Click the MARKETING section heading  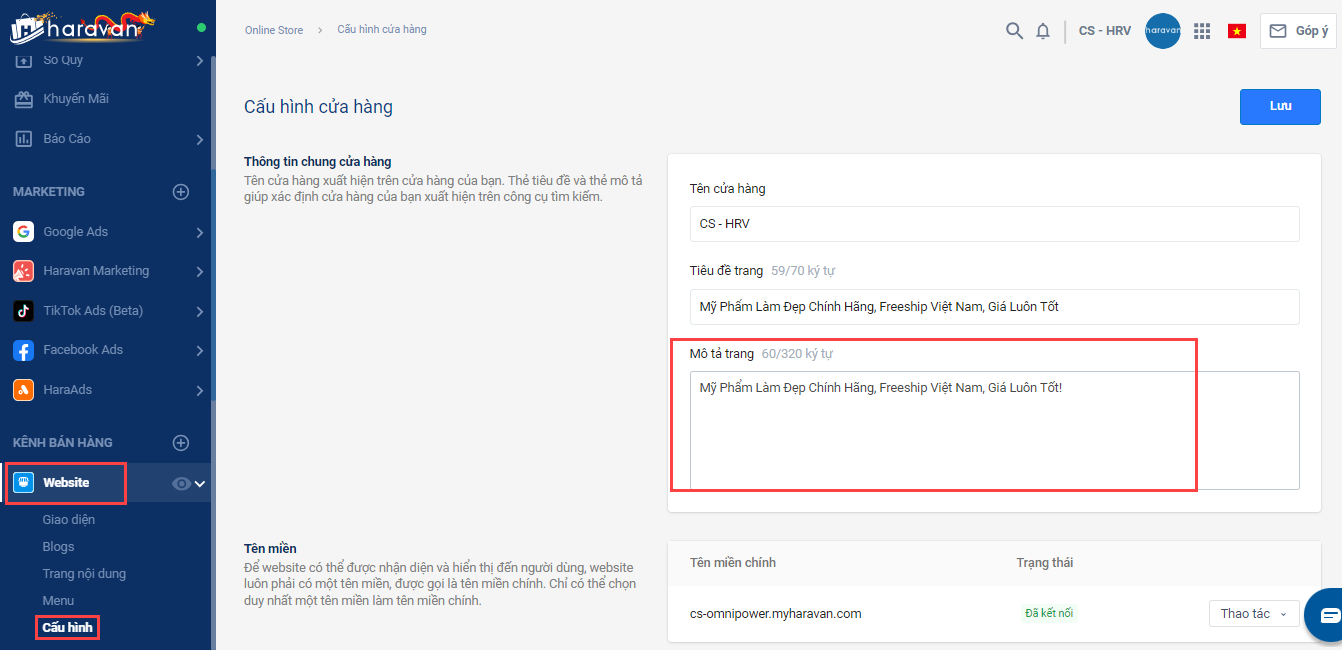(x=49, y=192)
